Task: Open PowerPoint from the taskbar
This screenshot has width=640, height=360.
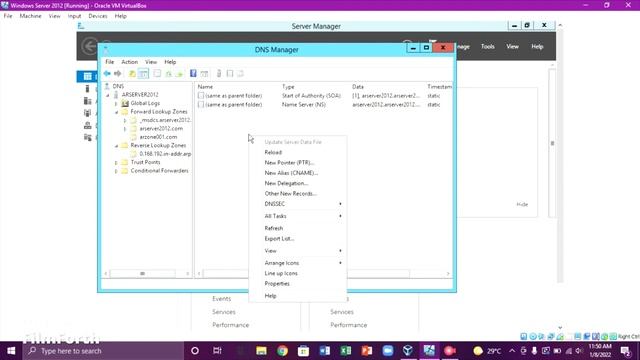Action: 367,351
